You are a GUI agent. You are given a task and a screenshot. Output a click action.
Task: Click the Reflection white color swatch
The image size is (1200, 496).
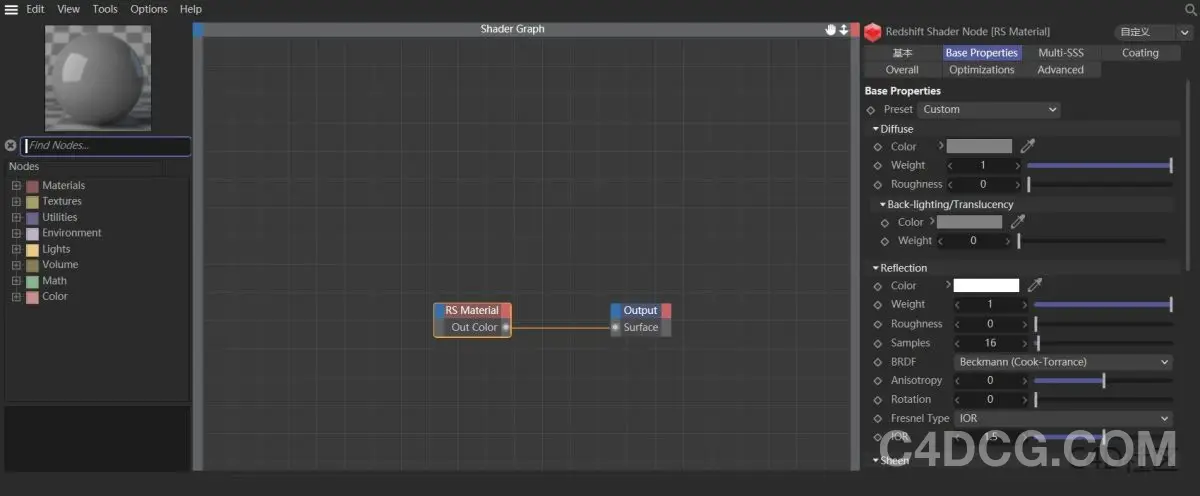[986, 286]
